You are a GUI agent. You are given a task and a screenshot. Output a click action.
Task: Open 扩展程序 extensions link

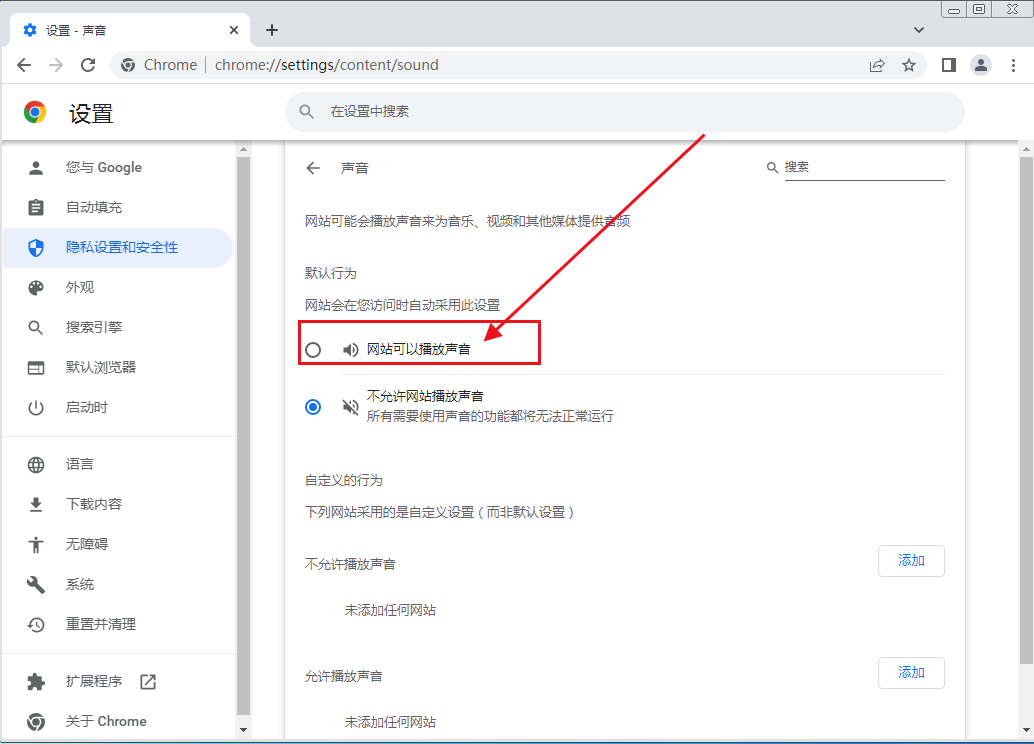[119, 681]
